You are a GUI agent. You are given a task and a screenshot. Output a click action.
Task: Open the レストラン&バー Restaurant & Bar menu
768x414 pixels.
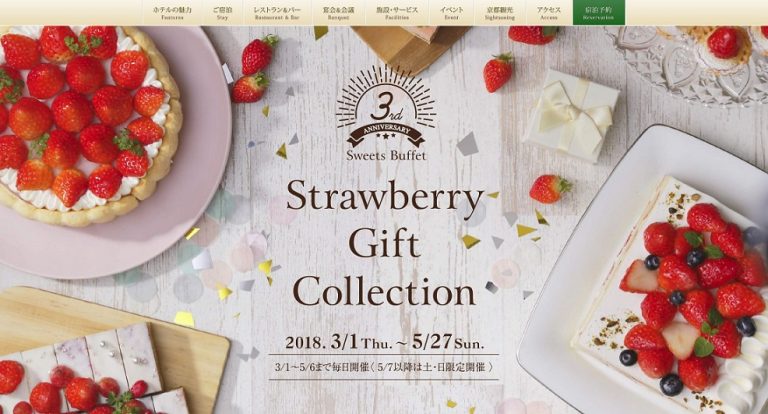point(277,13)
